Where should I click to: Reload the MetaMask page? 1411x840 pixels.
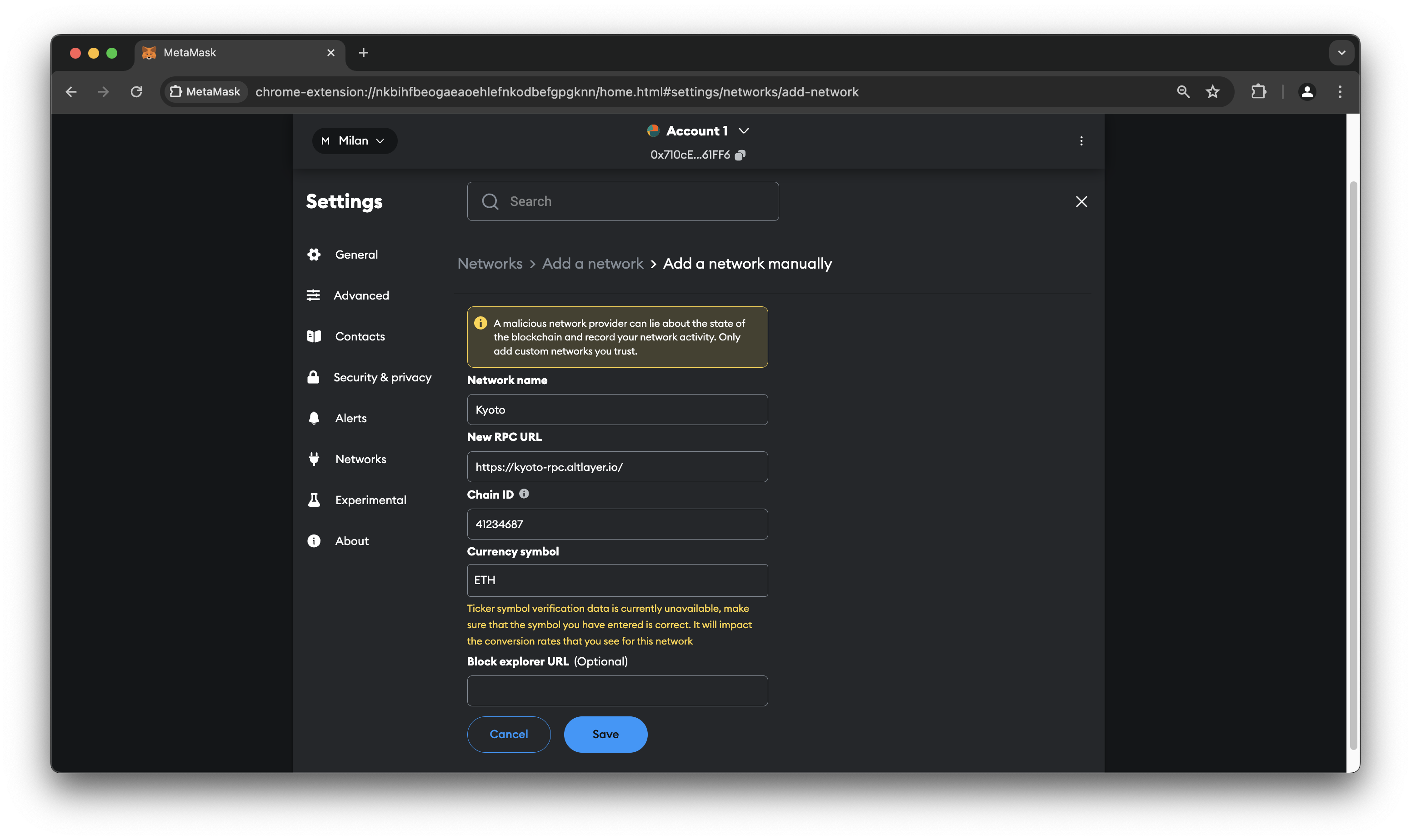click(x=136, y=92)
